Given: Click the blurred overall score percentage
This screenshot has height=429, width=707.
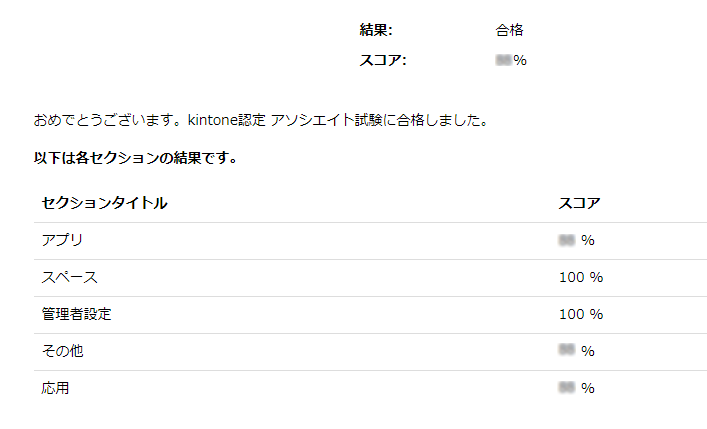Looking at the screenshot, I should pyautogui.click(x=511, y=60).
